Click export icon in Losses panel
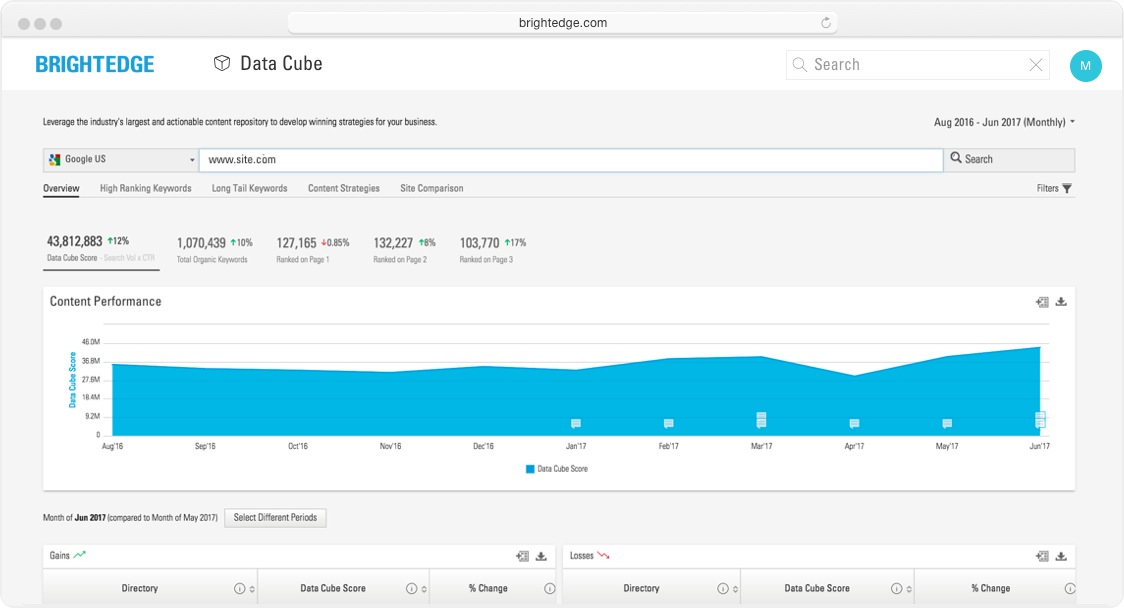1124x608 pixels. tap(1042, 556)
